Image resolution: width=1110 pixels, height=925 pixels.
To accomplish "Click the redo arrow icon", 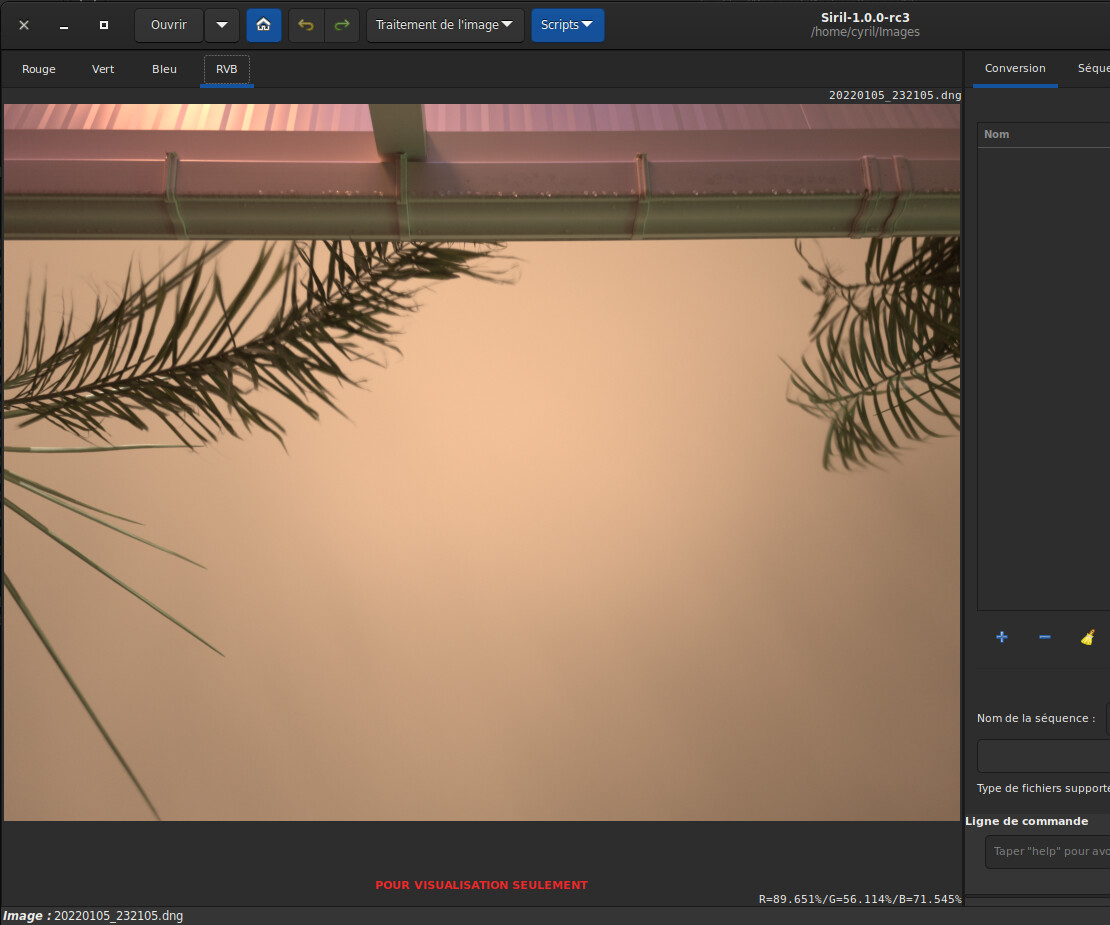I will tap(342, 25).
